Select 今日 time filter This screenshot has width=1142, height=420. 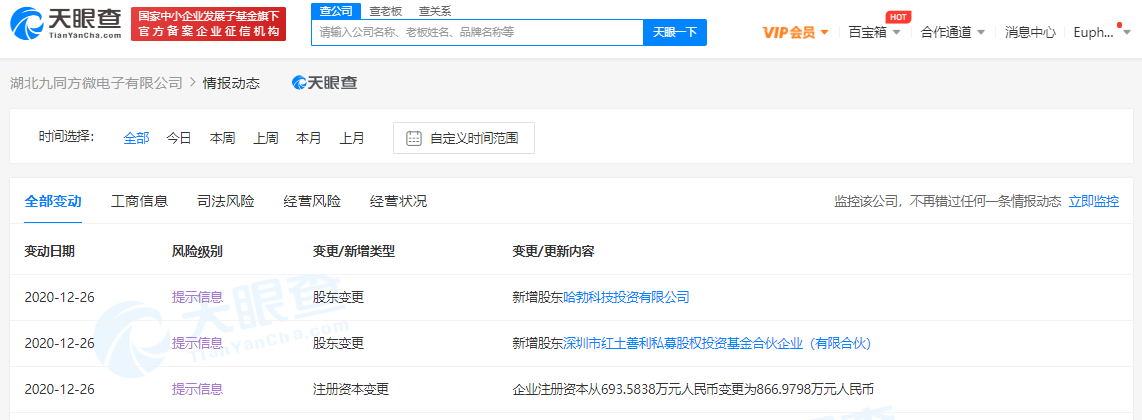click(x=178, y=138)
